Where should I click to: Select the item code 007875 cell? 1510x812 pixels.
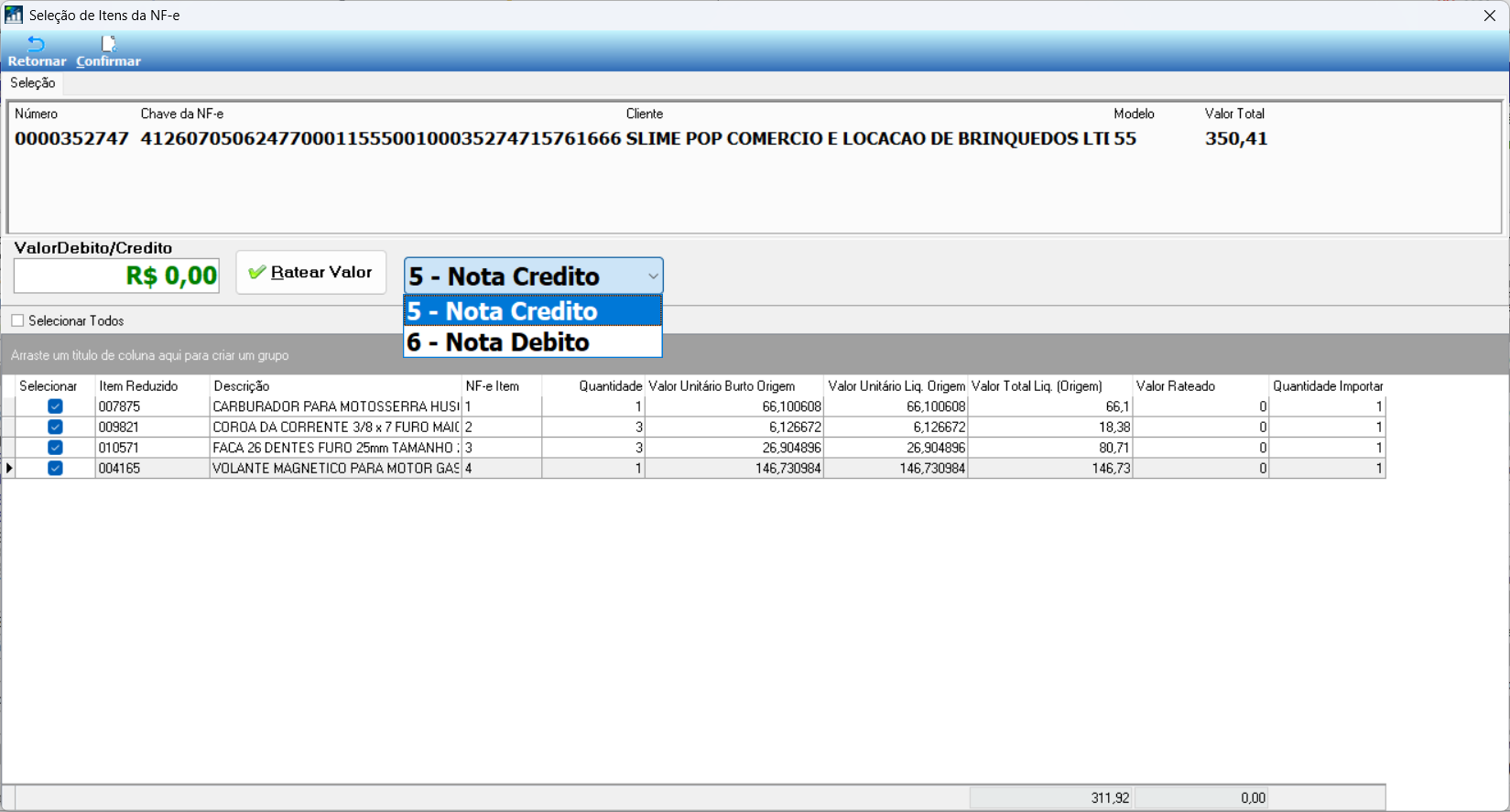pyautogui.click(x=152, y=406)
